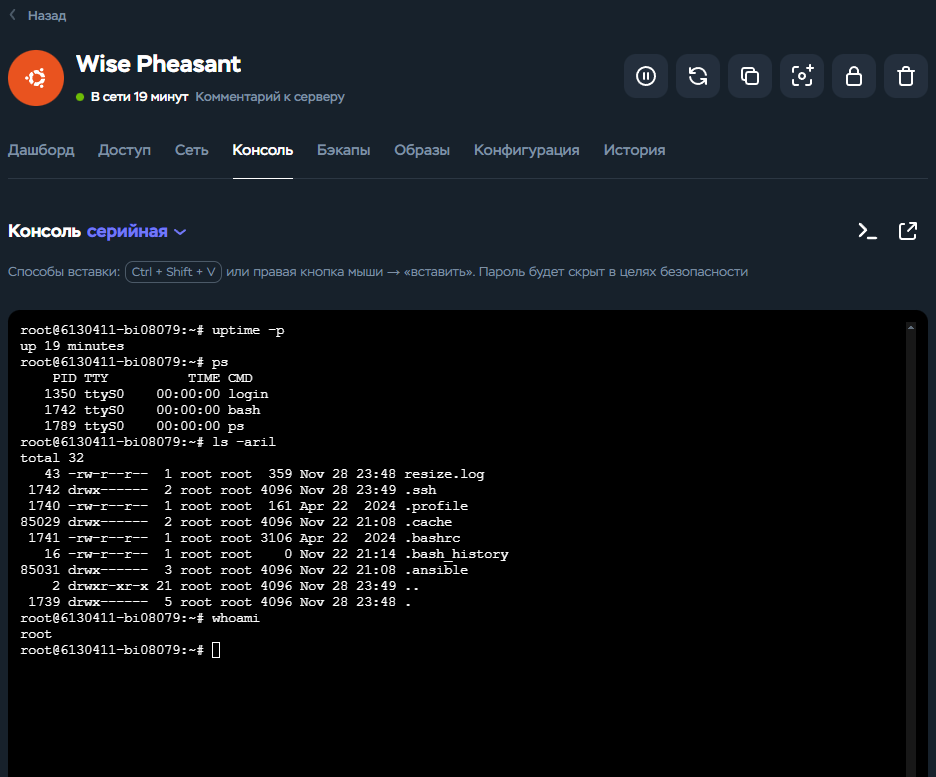This screenshot has height=777, width=936.
Task: Click the terminal prompt icon above console
Action: 867,231
